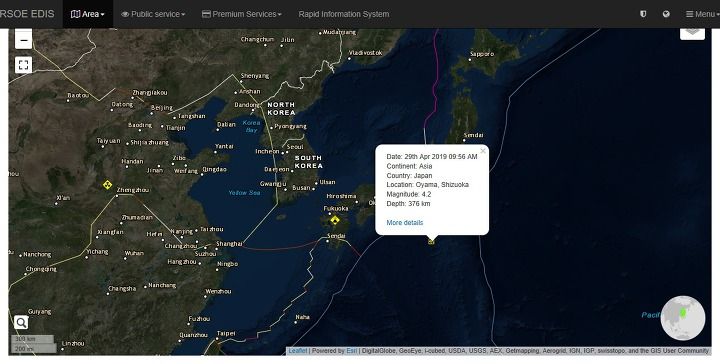Click the Seoul city label

click(295, 147)
